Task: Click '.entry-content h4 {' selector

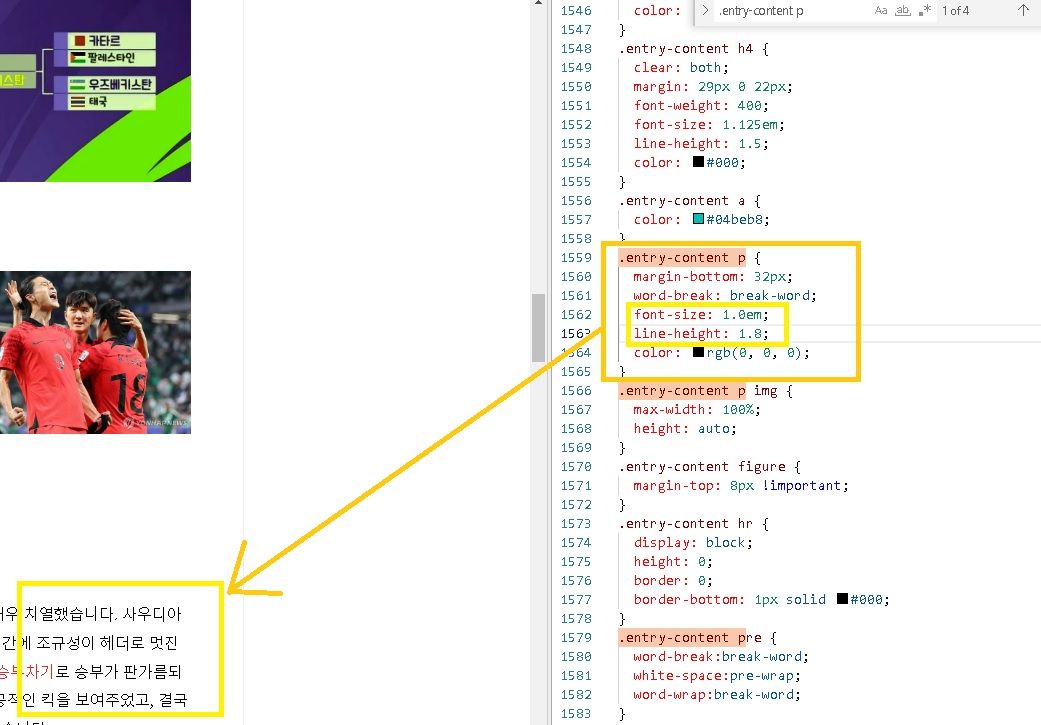Action: click(x=694, y=48)
